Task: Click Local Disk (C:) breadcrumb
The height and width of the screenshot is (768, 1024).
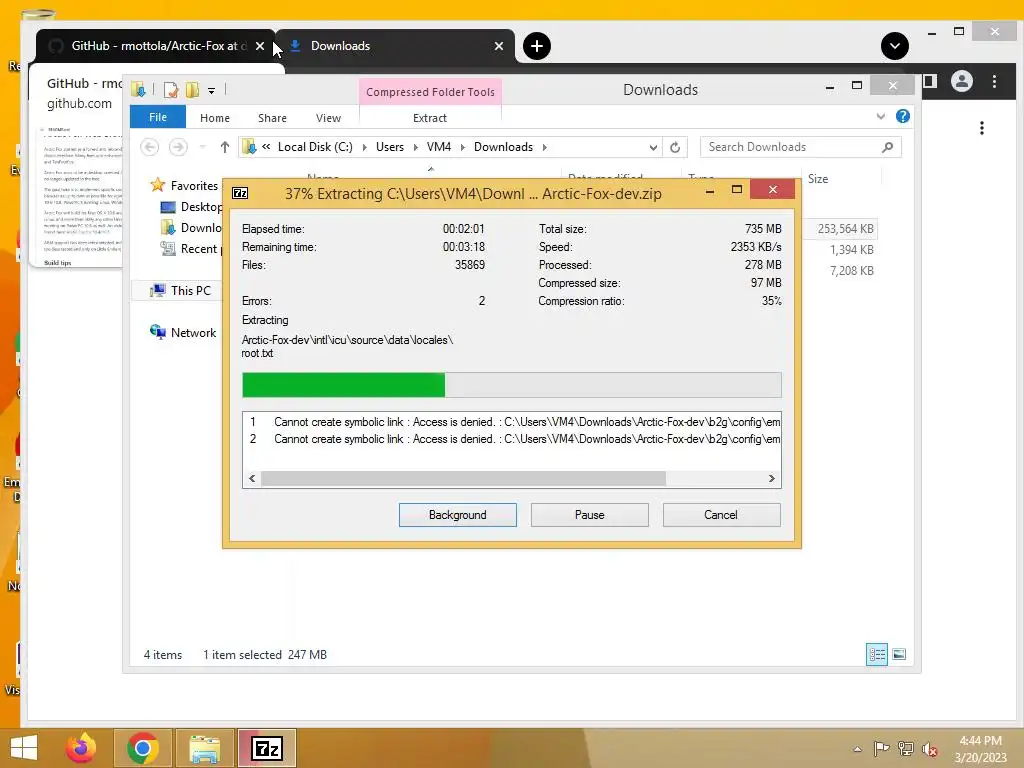Action: [x=315, y=147]
